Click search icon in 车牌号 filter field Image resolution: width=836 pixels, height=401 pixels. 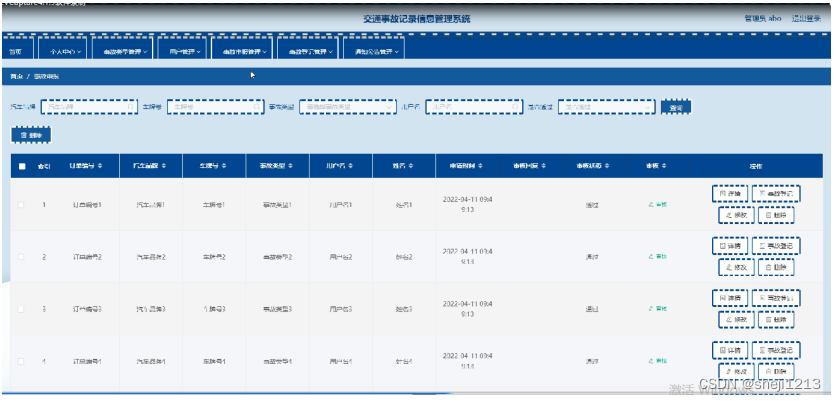click(x=256, y=107)
